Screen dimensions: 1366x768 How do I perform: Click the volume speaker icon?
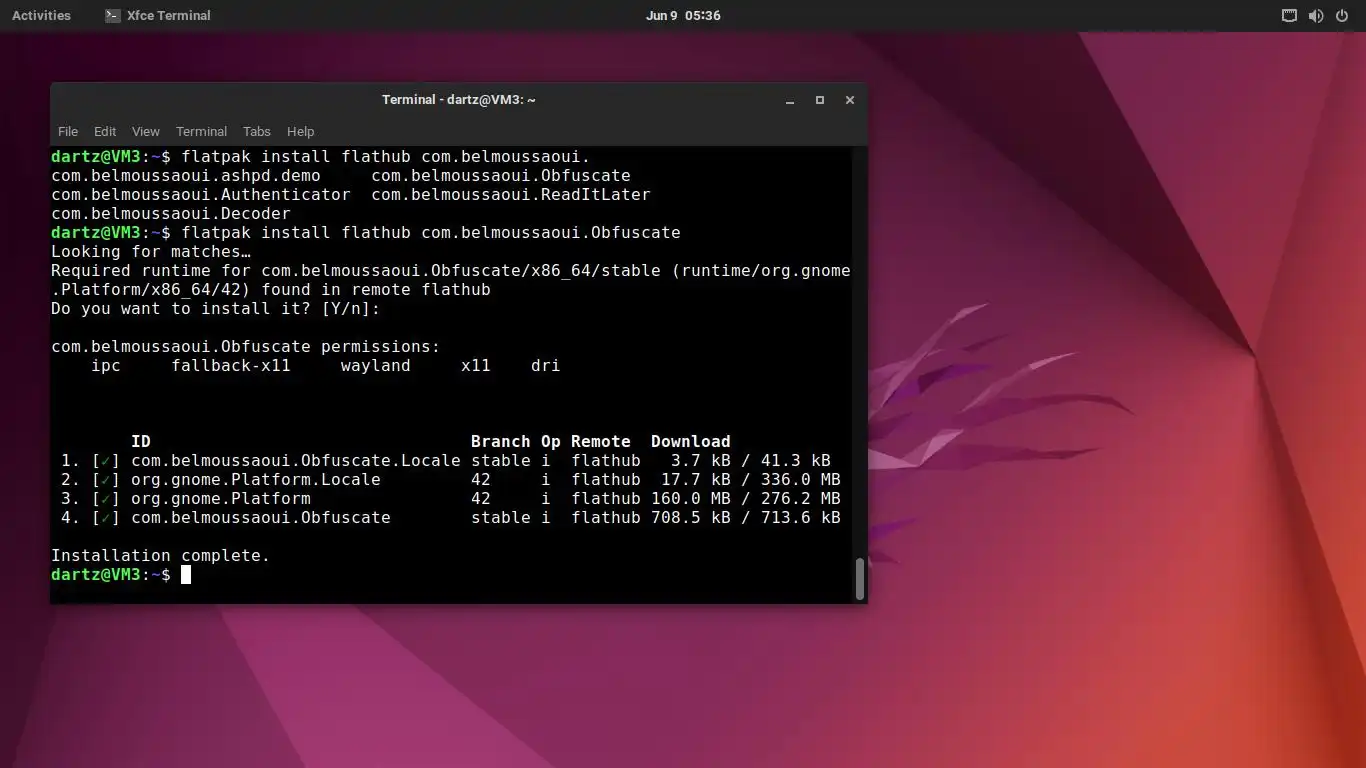(1316, 15)
